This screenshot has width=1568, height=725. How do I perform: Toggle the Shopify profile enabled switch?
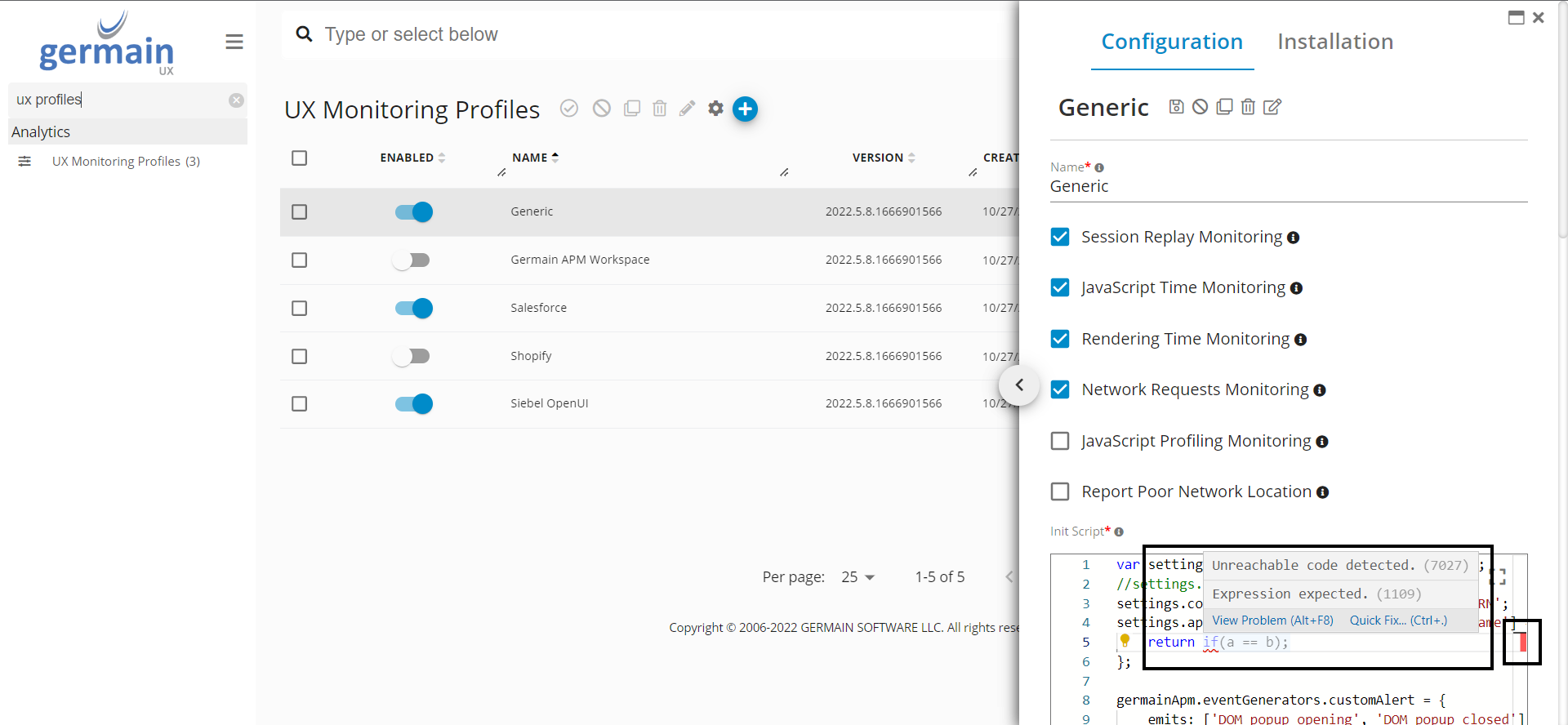click(x=412, y=356)
